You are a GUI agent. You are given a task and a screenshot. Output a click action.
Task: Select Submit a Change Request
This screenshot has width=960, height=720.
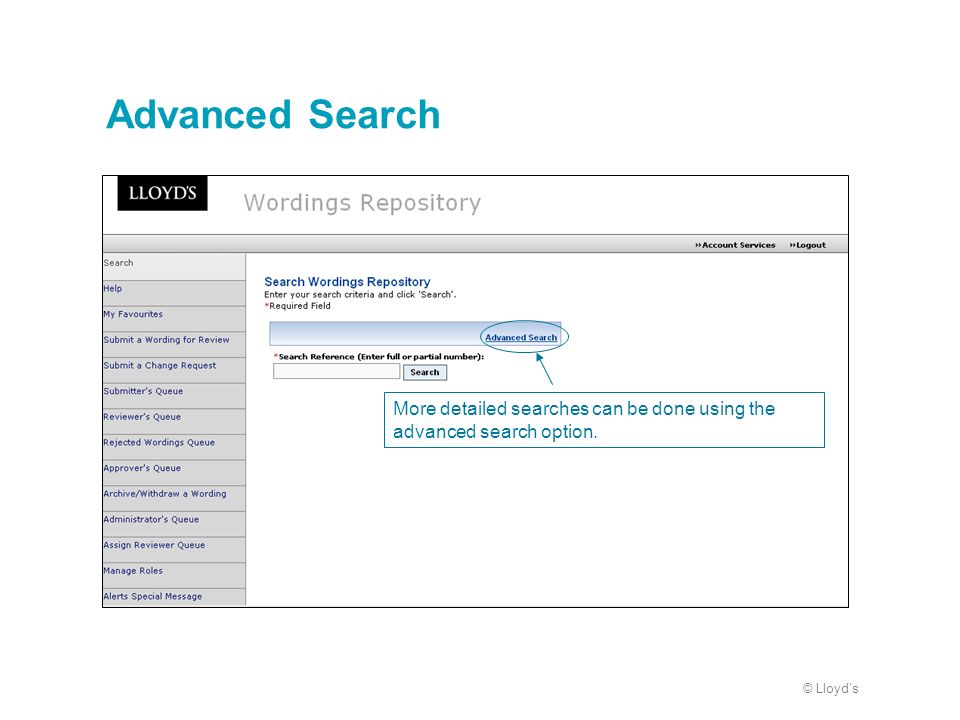pyautogui.click(x=174, y=370)
